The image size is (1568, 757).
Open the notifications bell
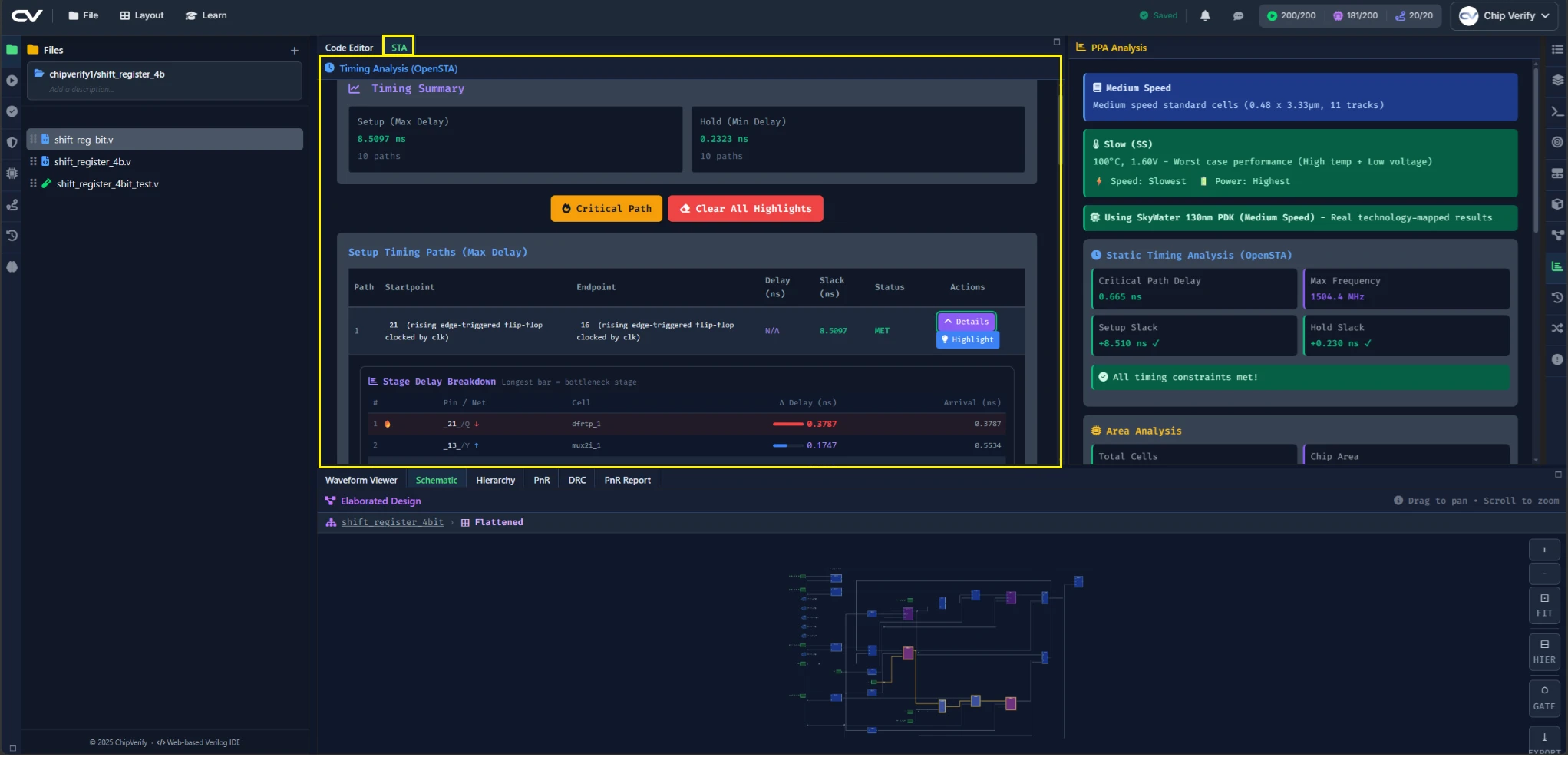click(1205, 15)
